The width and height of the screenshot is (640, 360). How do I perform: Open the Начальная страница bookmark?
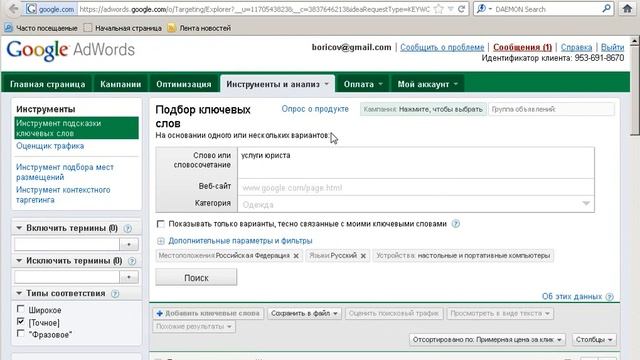pyautogui.click(x=123, y=28)
